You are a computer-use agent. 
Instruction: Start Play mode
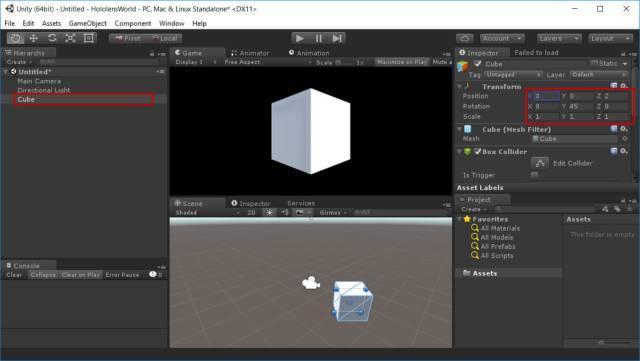(x=300, y=38)
